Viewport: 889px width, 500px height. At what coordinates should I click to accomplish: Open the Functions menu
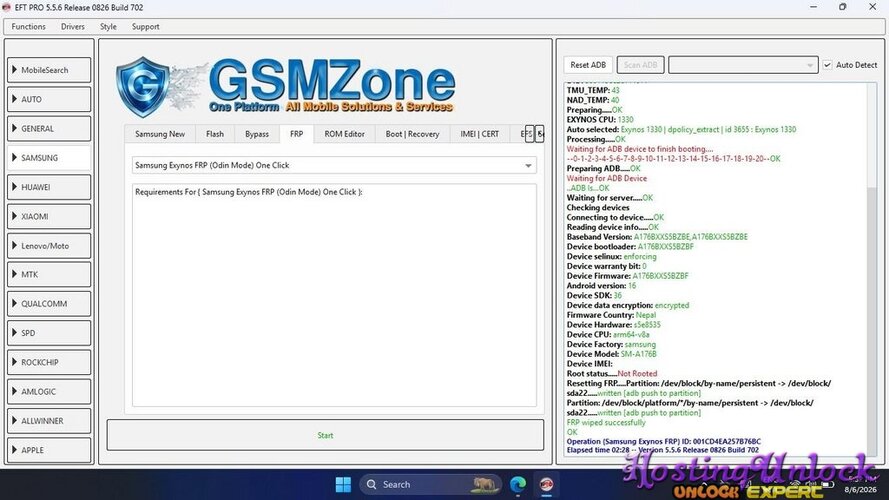(x=28, y=27)
